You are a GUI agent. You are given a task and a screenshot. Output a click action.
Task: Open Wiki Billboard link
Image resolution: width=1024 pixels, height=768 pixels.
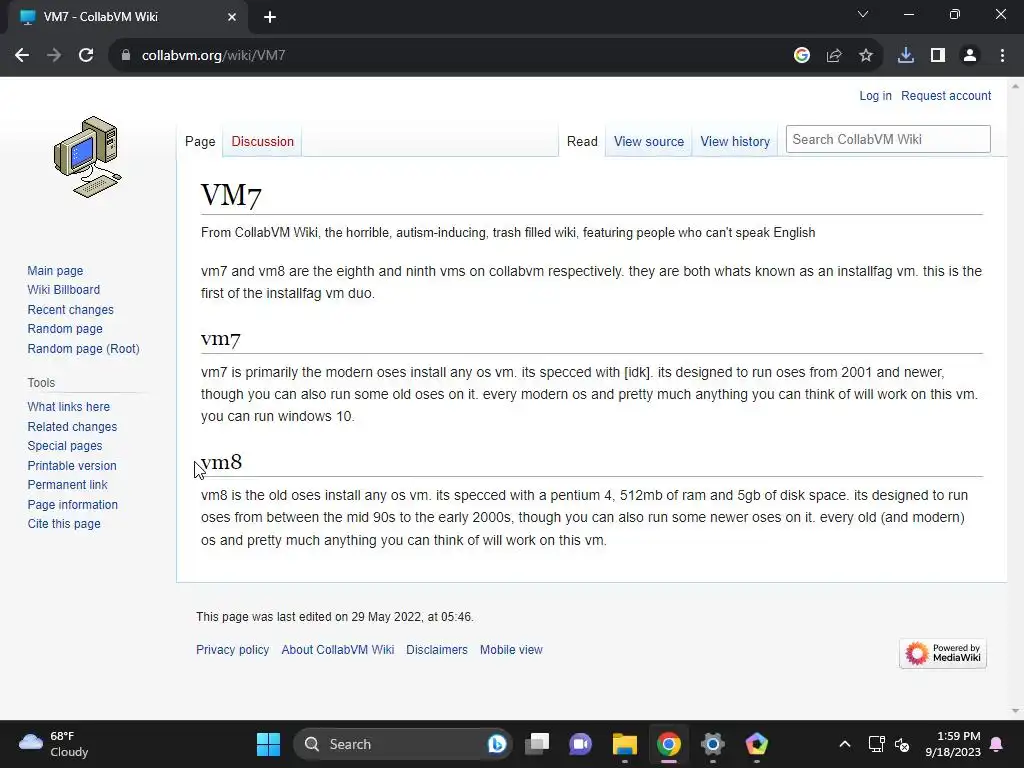pyautogui.click(x=63, y=290)
